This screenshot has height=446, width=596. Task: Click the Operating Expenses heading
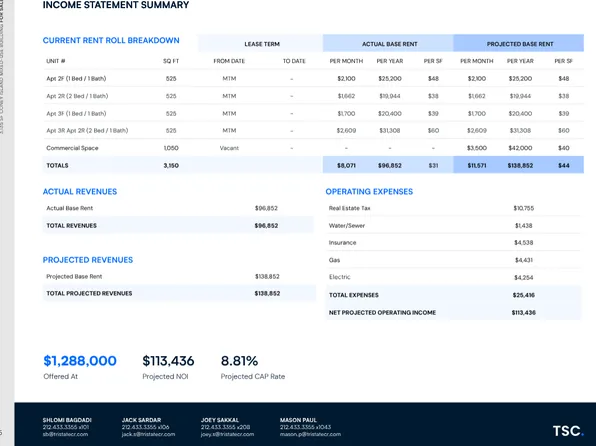(369, 191)
